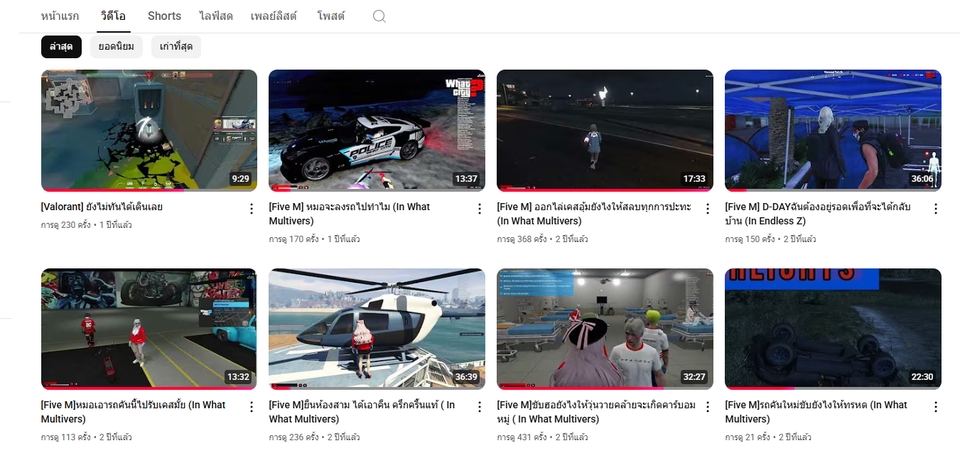Image resolution: width=960 pixels, height=458 pixels.
Task: Open three-dot menu for the 13:32 video
Action: tap(251, 407)
